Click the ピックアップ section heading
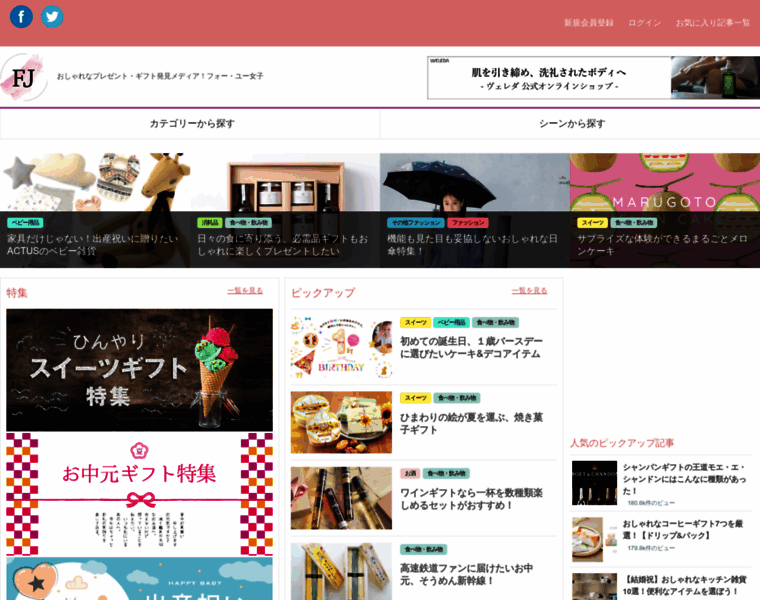Image resolution: width=760 pixels, height=600 pixels. pos(323,293)
